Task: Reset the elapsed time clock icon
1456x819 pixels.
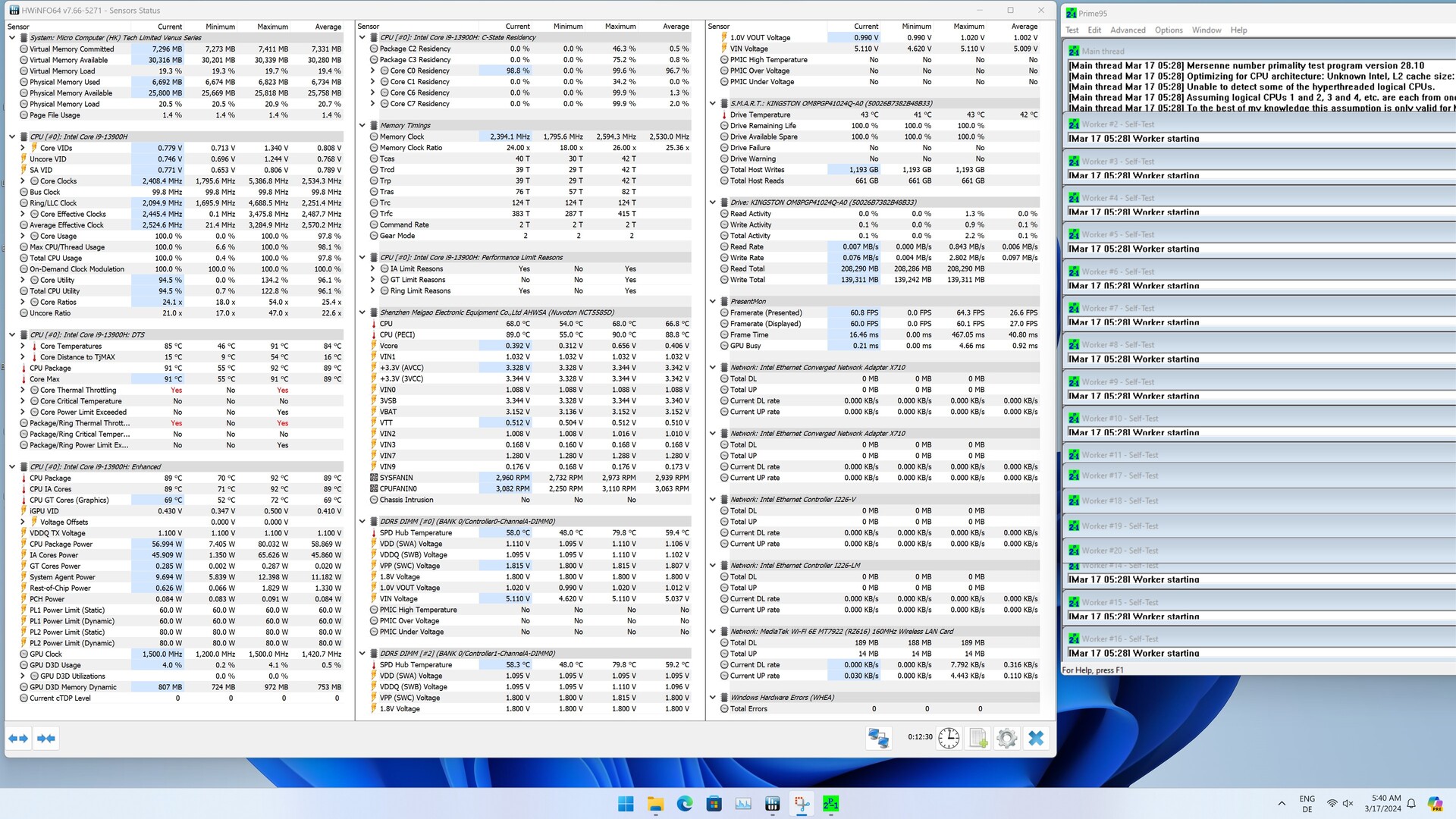Action: pyautogui.click(x=948, y=738)
